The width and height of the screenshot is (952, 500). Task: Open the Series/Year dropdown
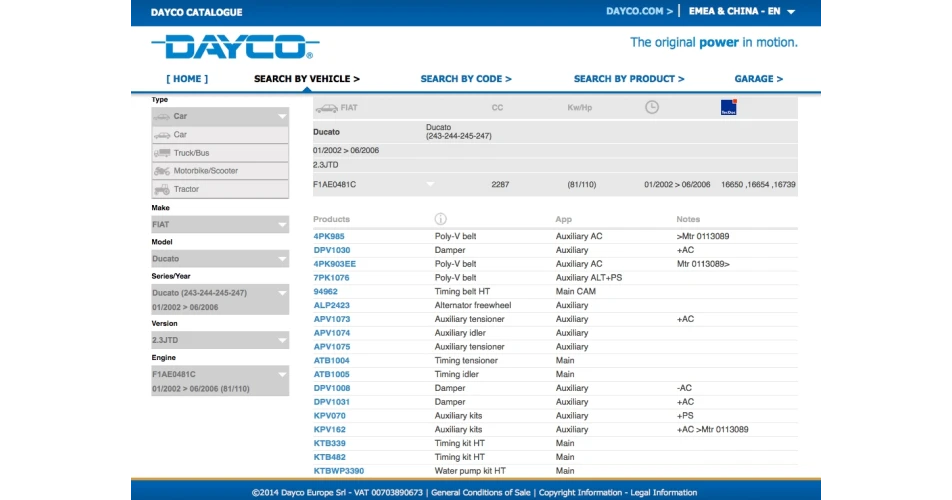(220, 300)
